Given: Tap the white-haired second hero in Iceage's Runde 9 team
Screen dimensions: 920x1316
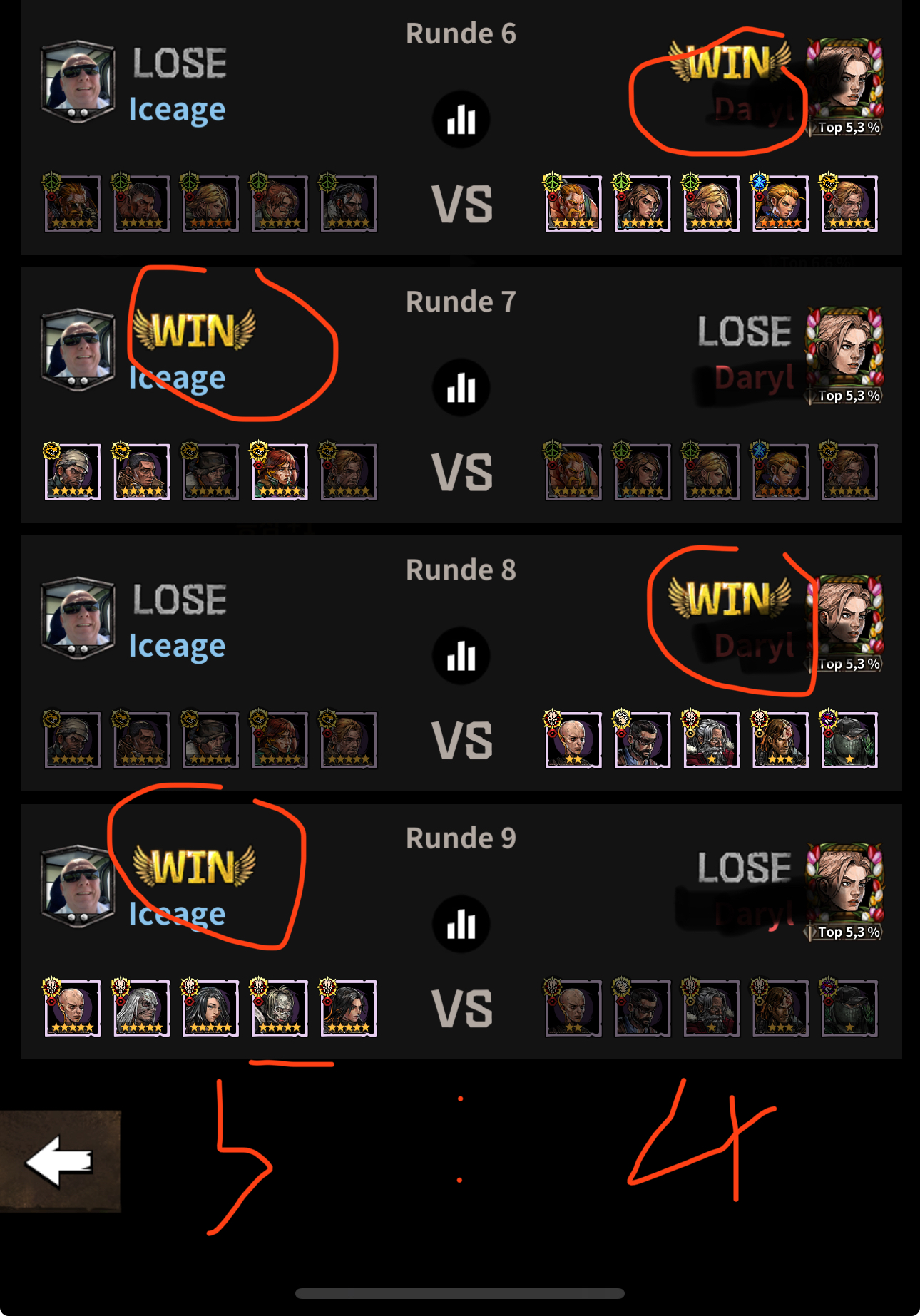Looking at the screenshot, I should pos(141,1007).
